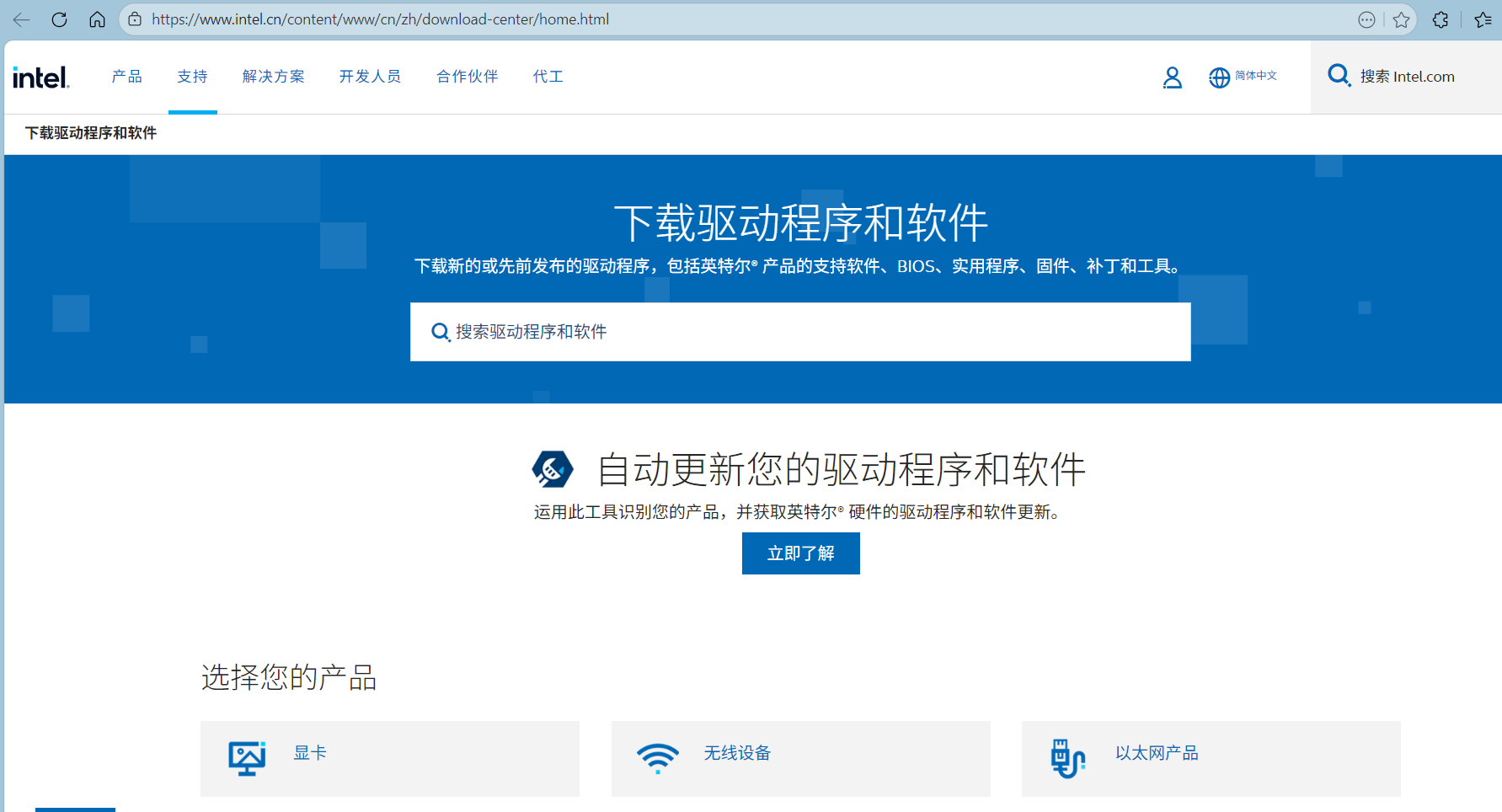The width and height of the screenshot is (1502, 812).
Task: Open the 显卡 product category
Action: point(390,758)
